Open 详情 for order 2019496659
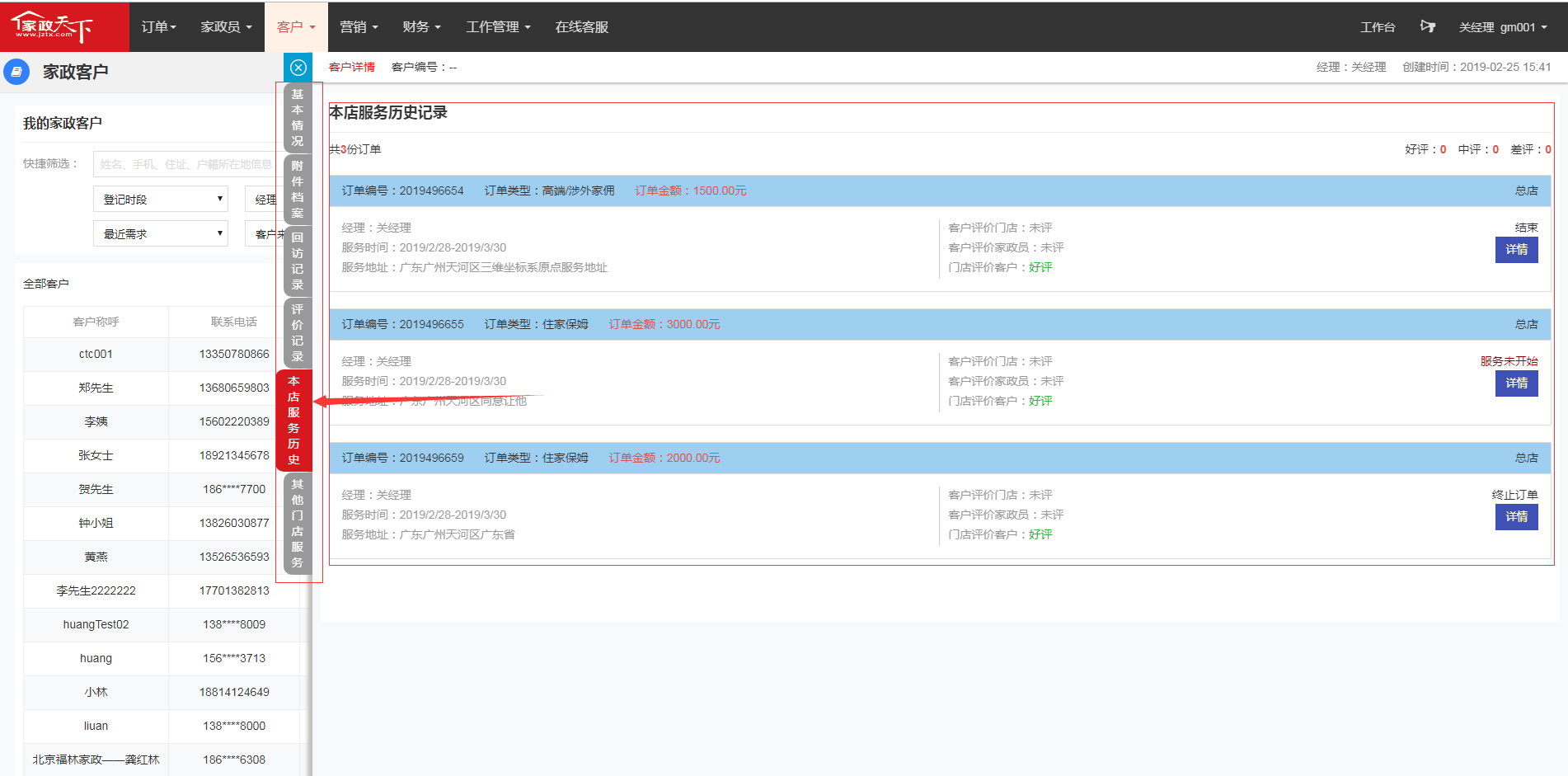Image resolution: width=1568 pixels, height=776 pixels. [1516, 517]
